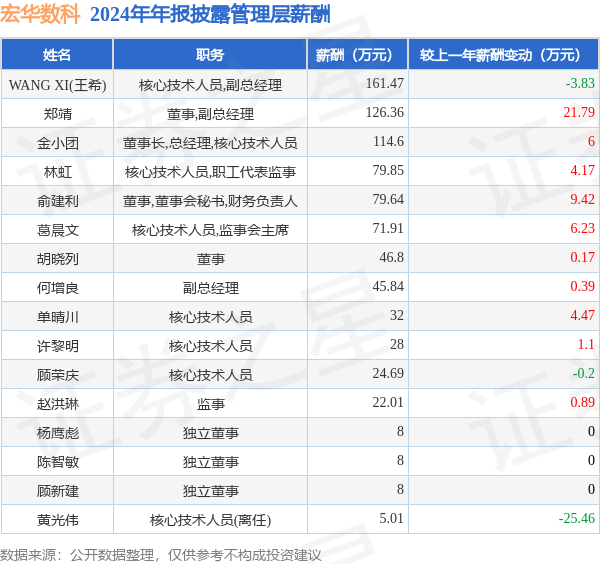Click the 21.79 change value
This screenshot has height=564, width=600.
[x=579, y=112]
